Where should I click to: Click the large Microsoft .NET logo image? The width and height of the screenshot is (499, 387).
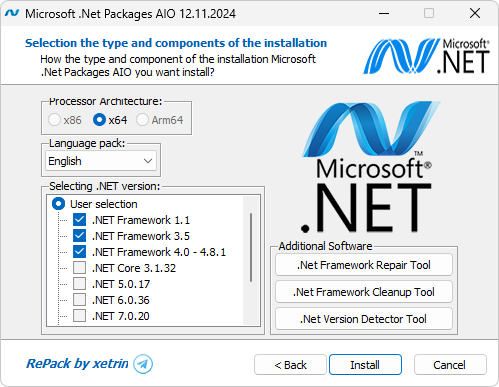(368, 167)
